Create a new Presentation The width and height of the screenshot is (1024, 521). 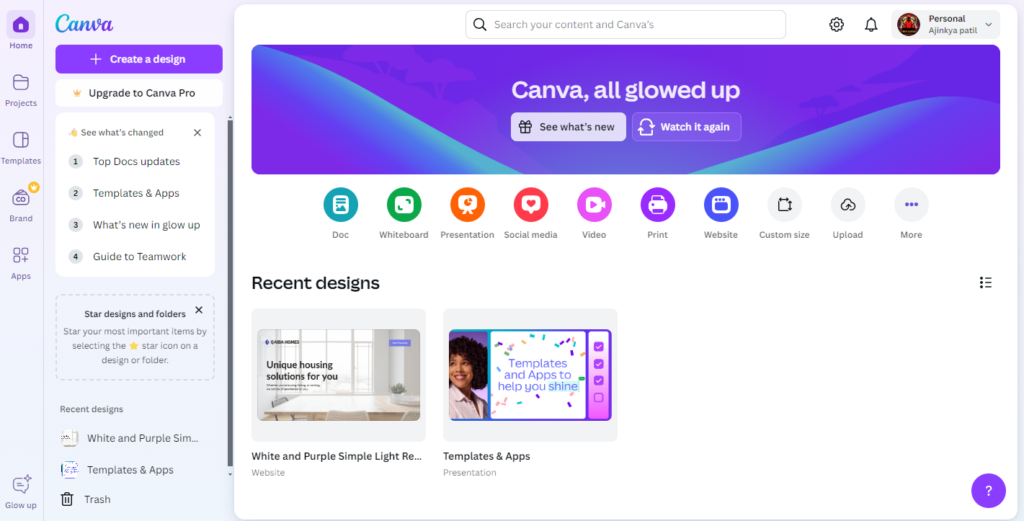pos(467,205)
